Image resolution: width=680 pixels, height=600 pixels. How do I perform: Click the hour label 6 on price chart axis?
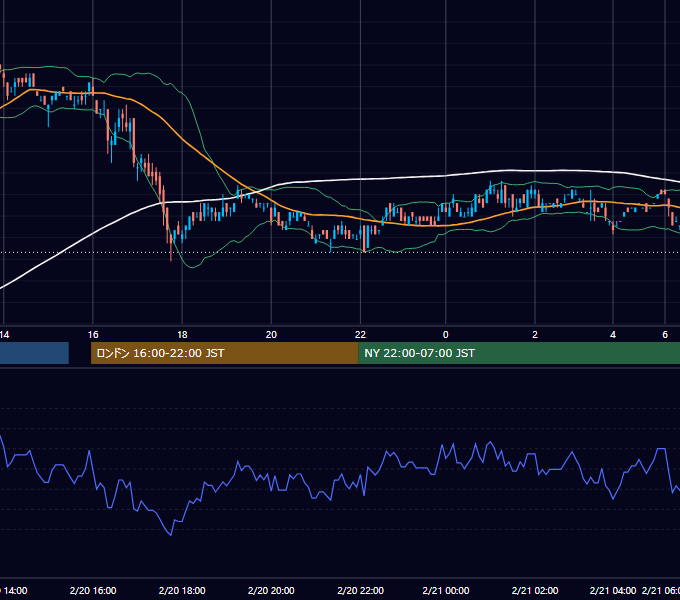coord(665,335)
